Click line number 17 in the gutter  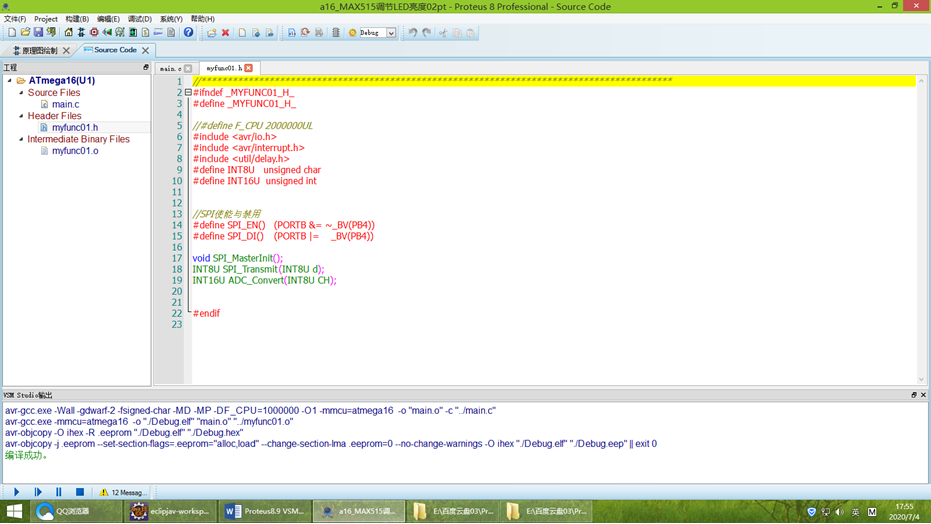coord(177,258)
